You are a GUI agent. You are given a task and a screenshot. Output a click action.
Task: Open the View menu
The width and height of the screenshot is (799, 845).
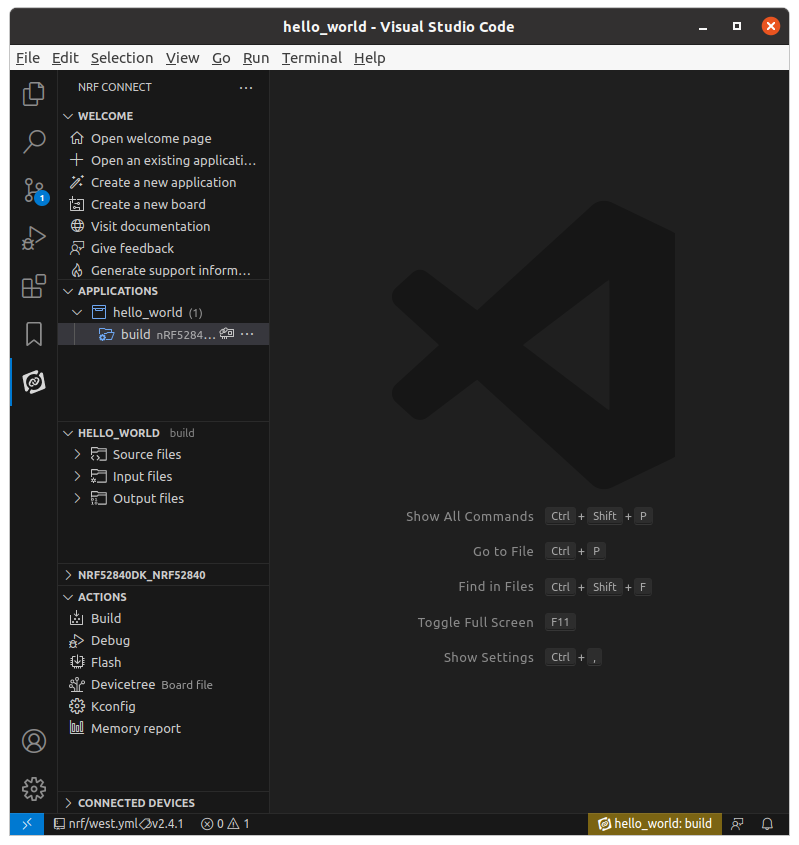pos(183,58)
